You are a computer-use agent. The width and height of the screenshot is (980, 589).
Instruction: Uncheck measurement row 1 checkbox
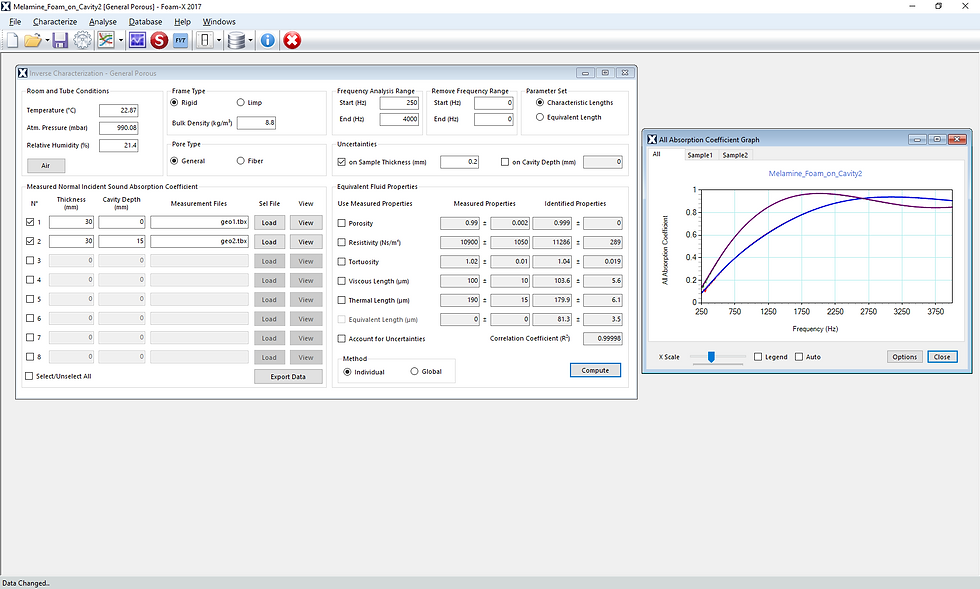(30, 222)
